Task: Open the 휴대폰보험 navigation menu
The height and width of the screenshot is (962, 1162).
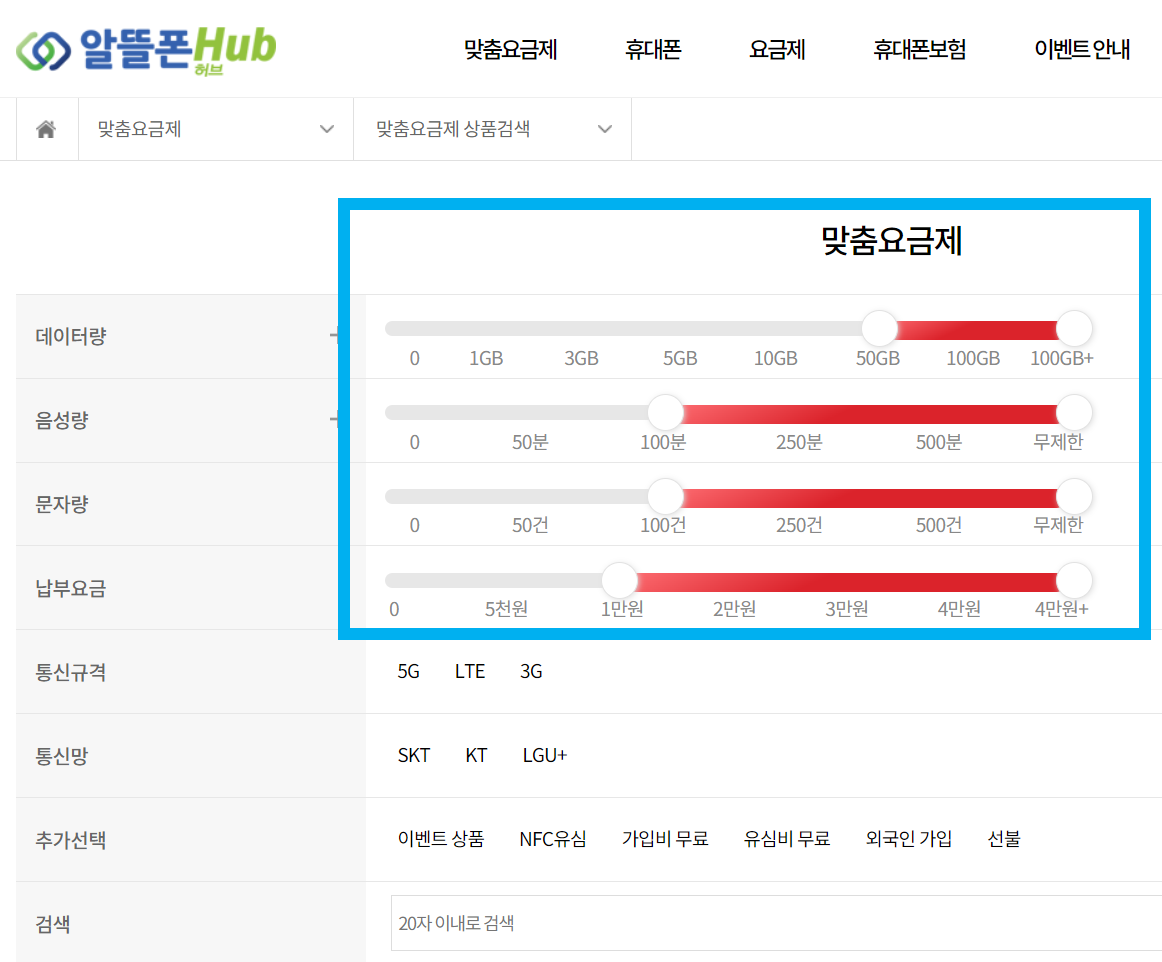Action: (x=918, y=50)
